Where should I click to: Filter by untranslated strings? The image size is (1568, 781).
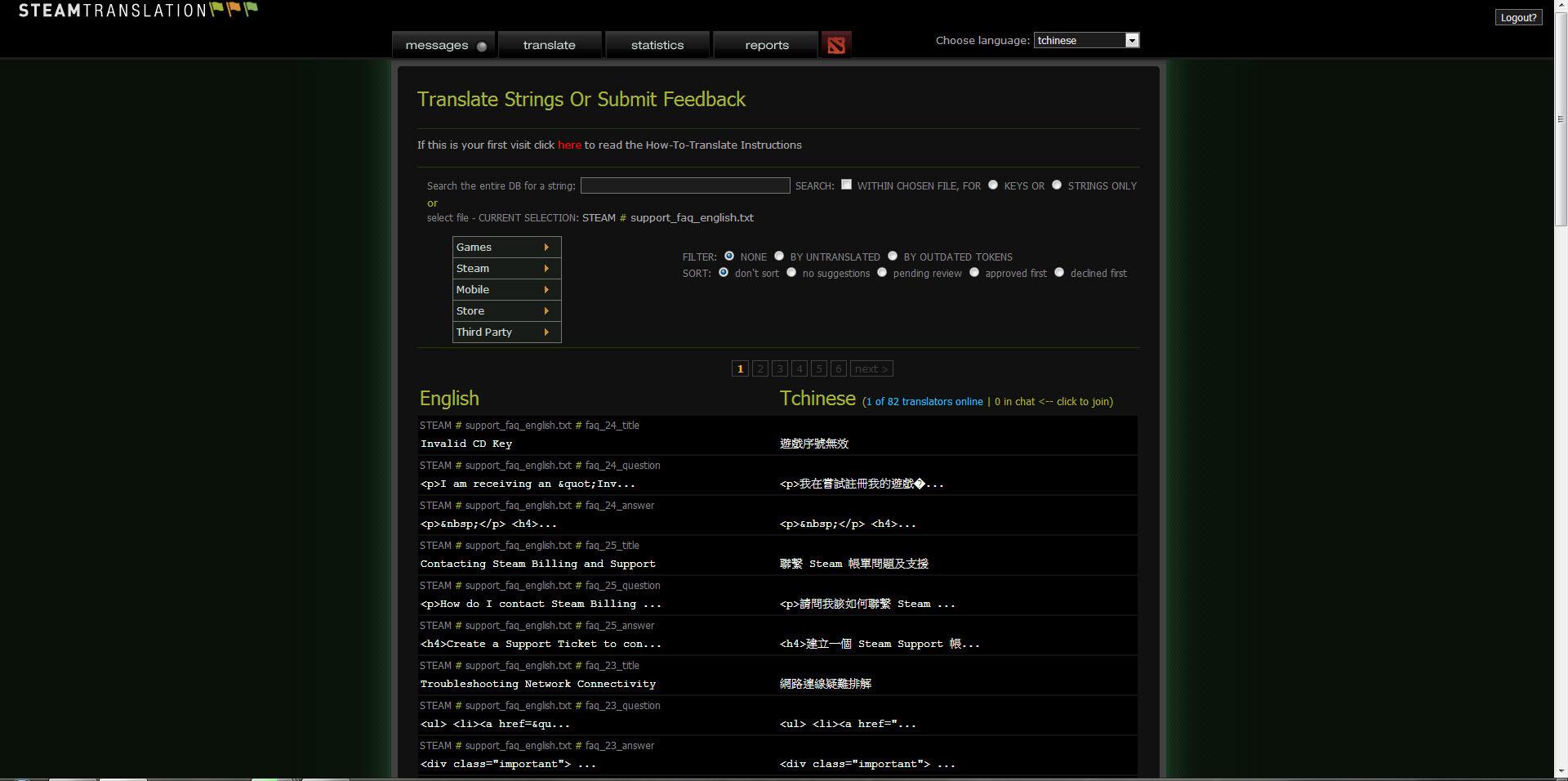(x=779, y=256)
